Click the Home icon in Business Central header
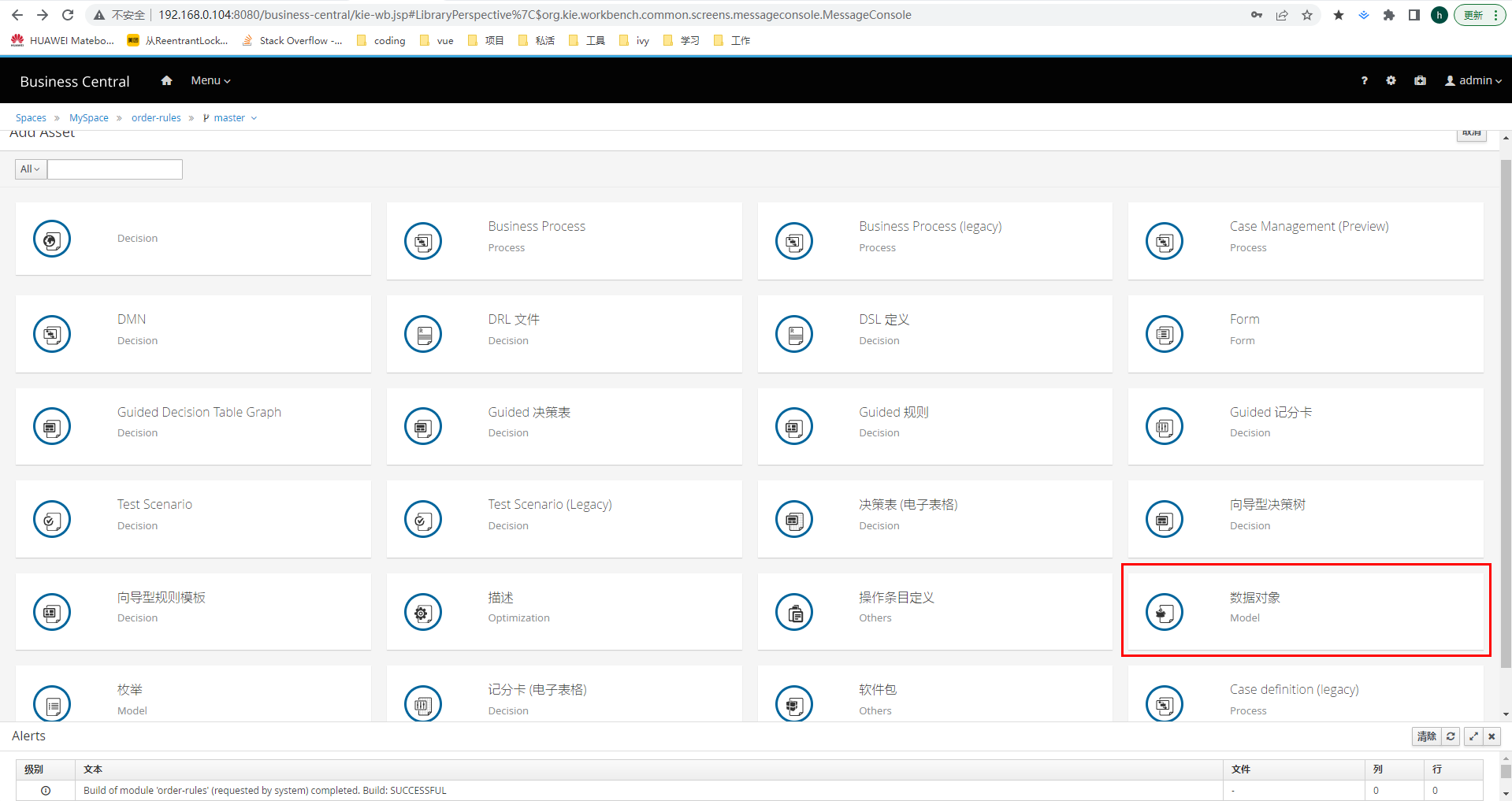This screenshot has width=1512, height=801. 166,80
